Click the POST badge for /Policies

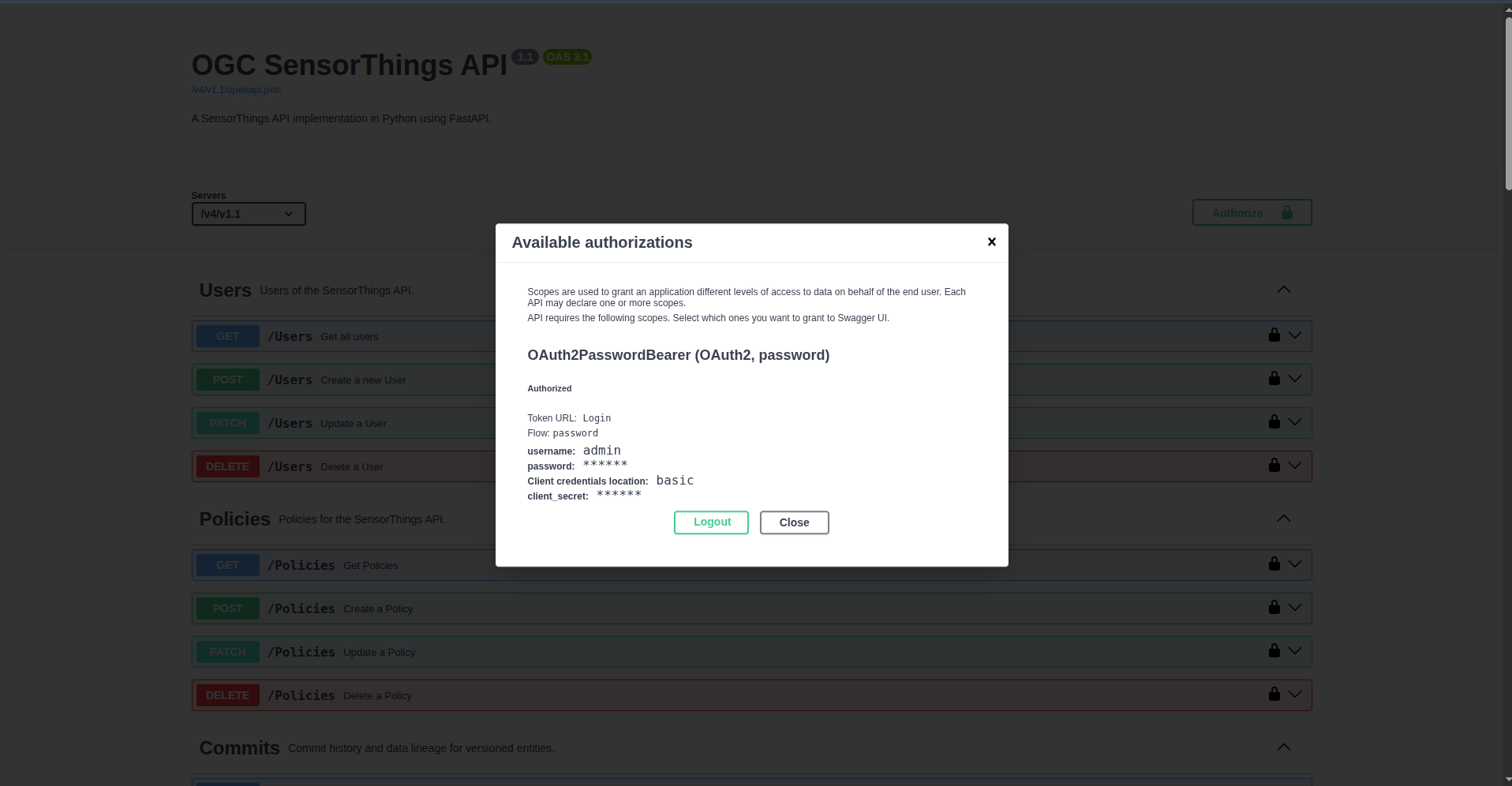tap(227, 608)
